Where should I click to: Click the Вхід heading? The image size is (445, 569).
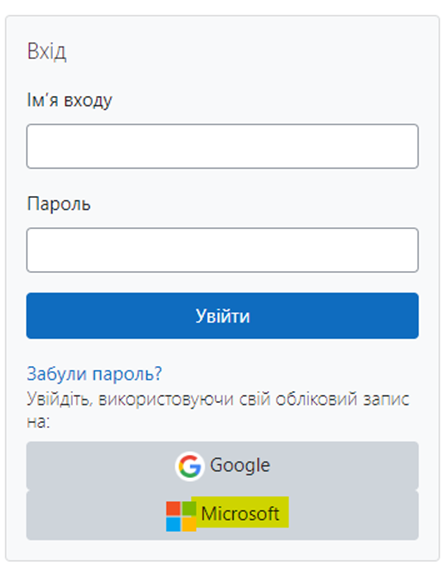click(47, 52)
